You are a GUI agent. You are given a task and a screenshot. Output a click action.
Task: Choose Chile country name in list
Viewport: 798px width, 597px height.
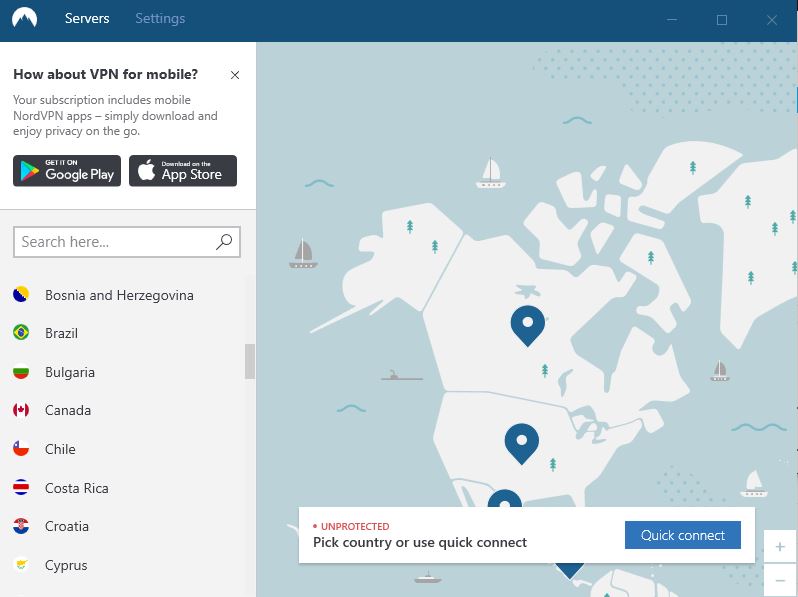[x=60, y=449]
